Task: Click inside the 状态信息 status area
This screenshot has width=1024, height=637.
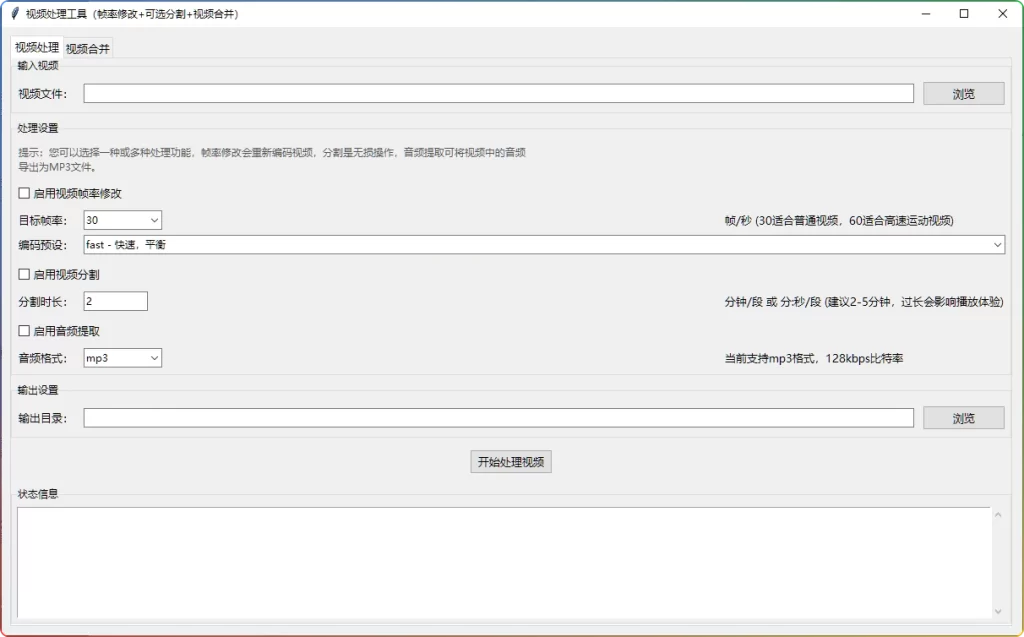Action: 500,560
